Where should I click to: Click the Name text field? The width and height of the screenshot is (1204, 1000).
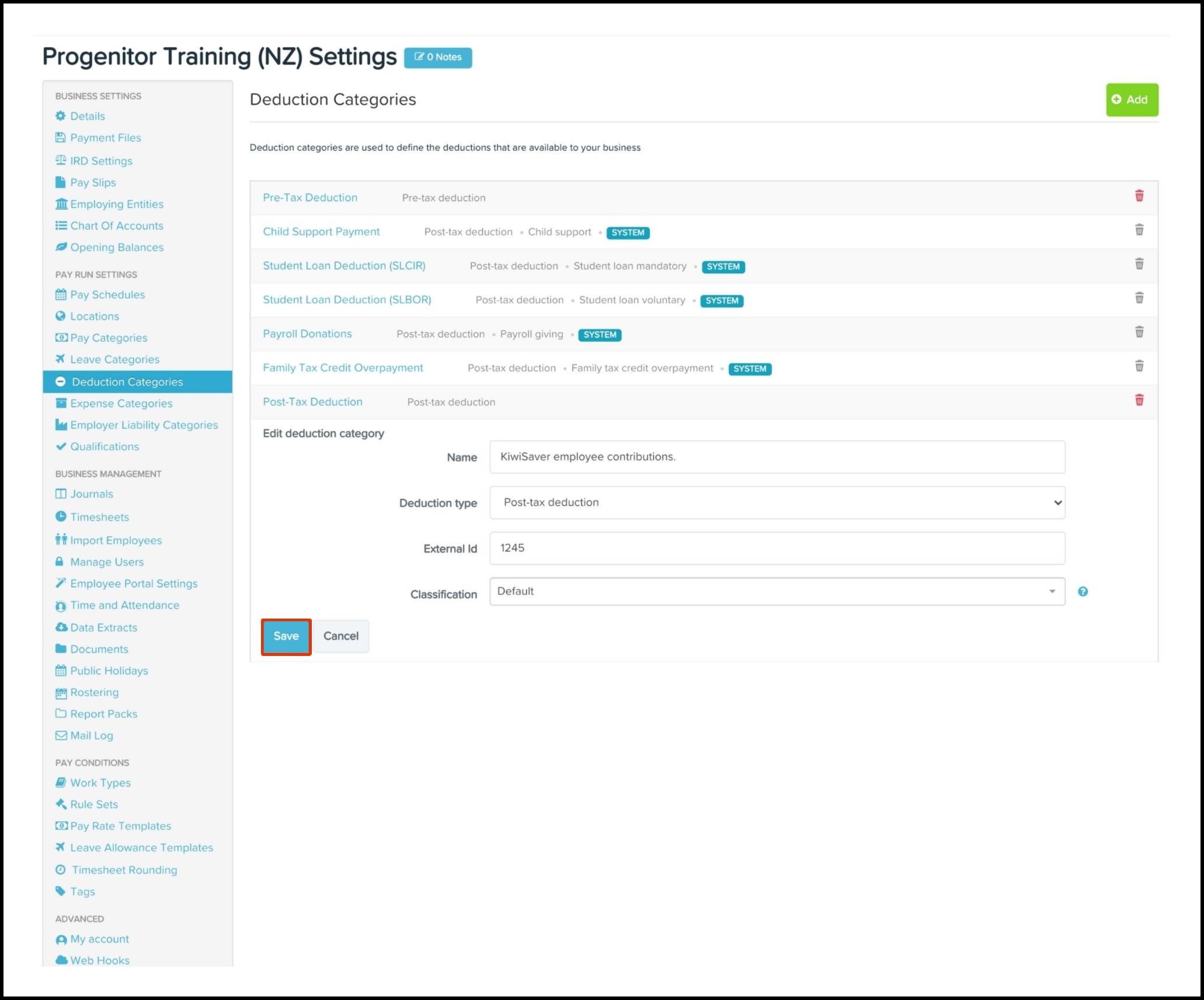[x=777, y=457]
